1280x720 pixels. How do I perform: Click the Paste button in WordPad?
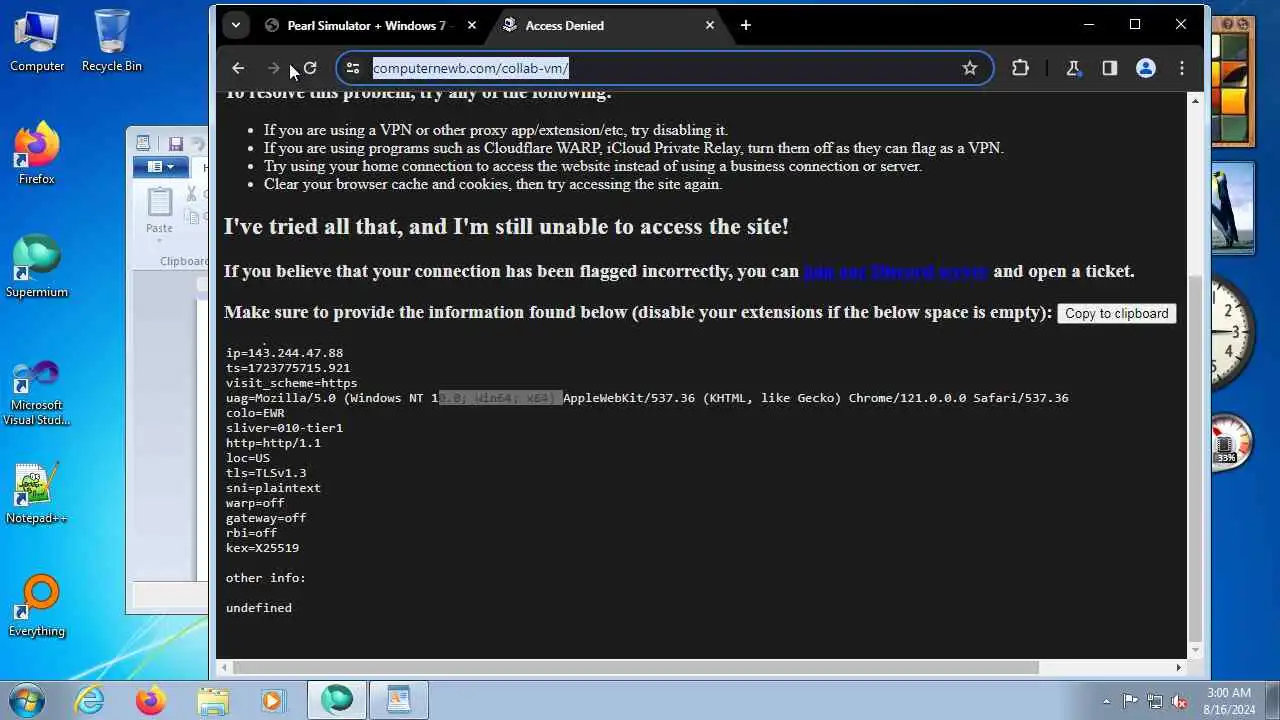(x=160, y=212)
